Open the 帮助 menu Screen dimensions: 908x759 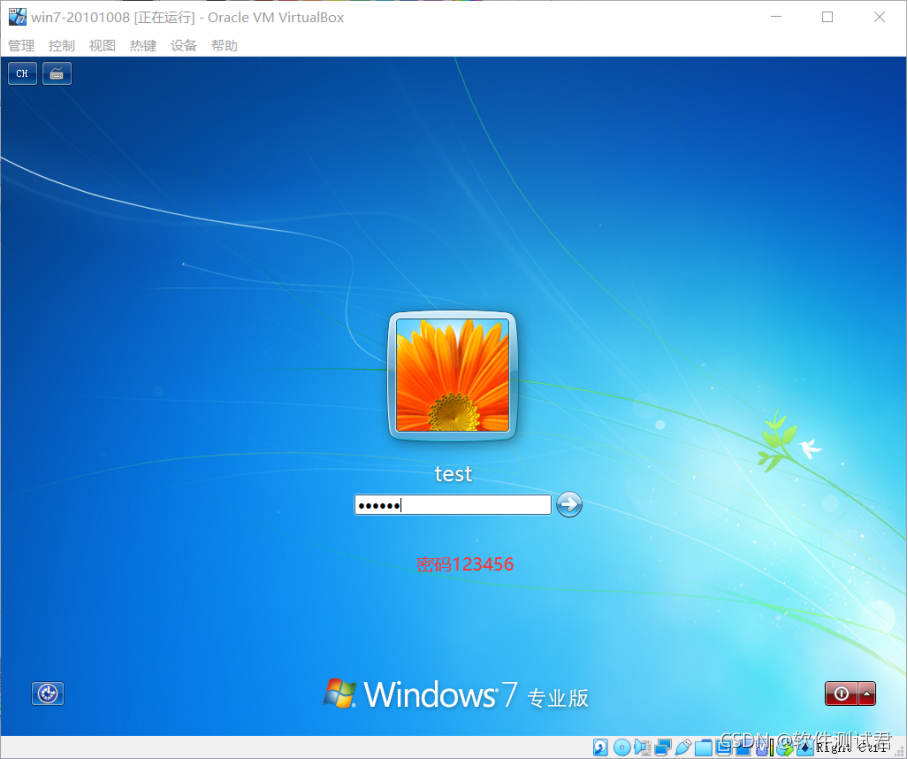(x=224, y=46)
